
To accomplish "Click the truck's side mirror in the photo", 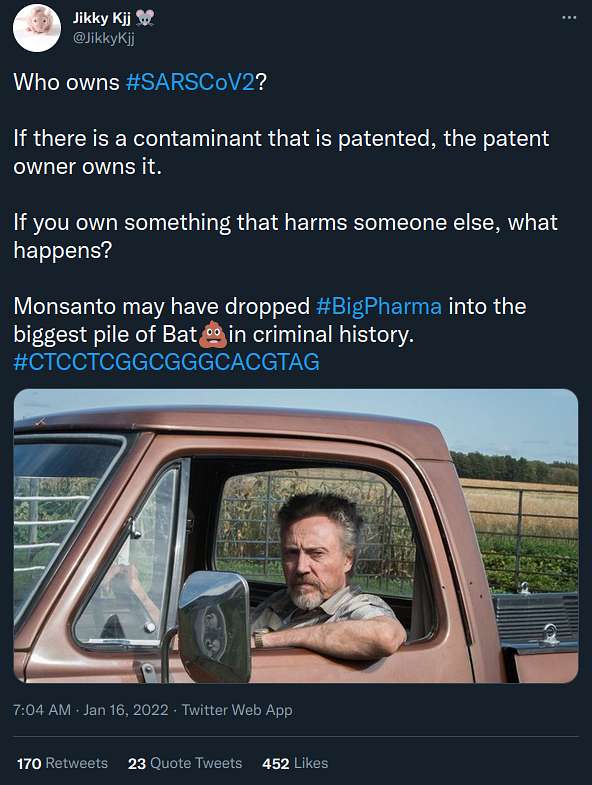I will pos(214,625).
